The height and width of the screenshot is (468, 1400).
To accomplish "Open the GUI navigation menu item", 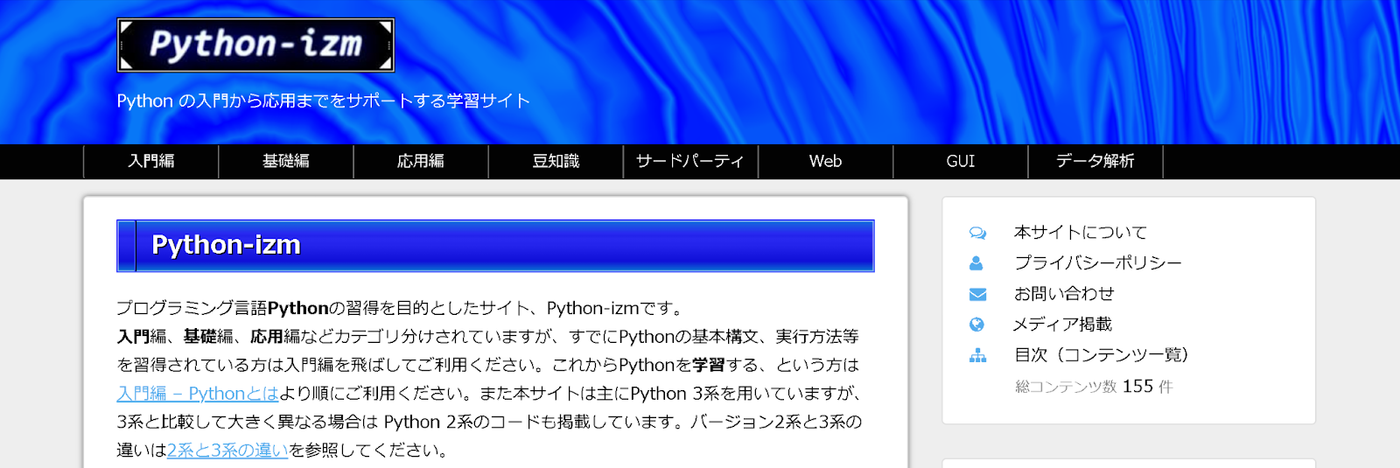I will [961, 161].
